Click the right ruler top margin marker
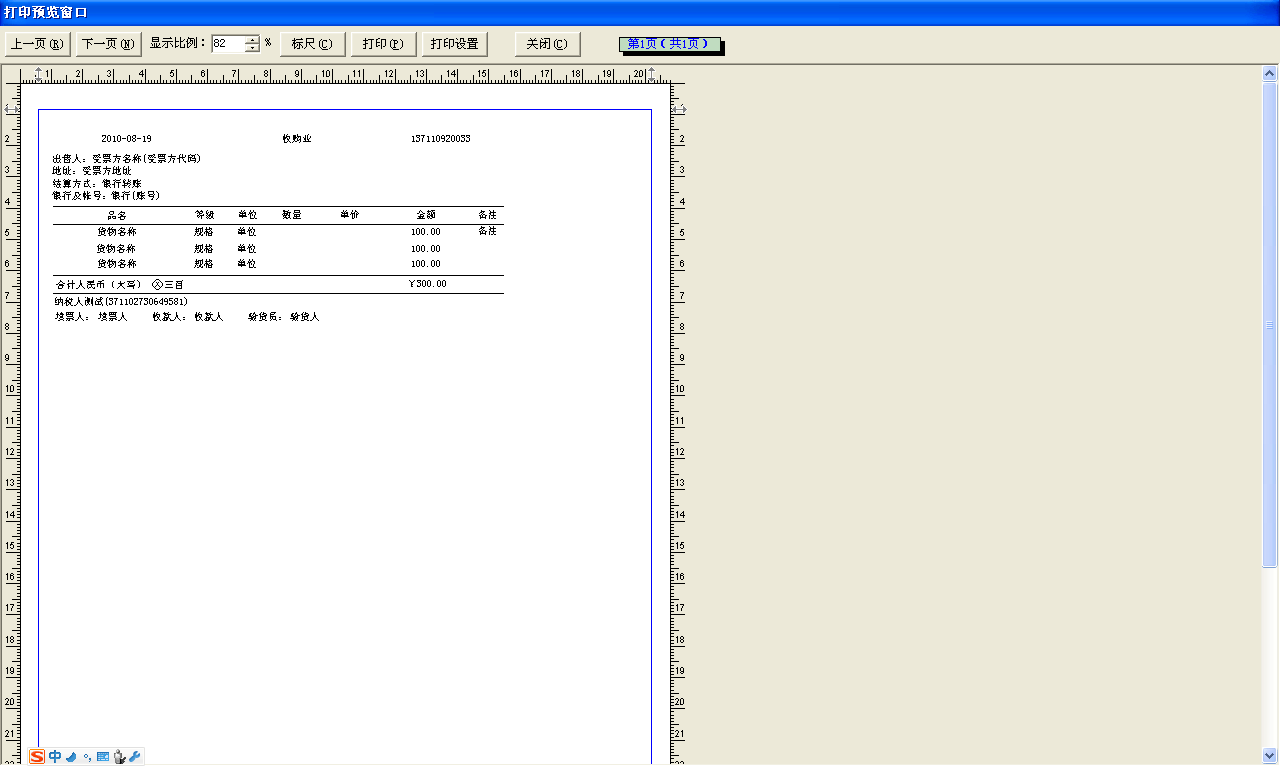Image resolution: width=1280 pixels, height=766 pixels. pos(678,108)
